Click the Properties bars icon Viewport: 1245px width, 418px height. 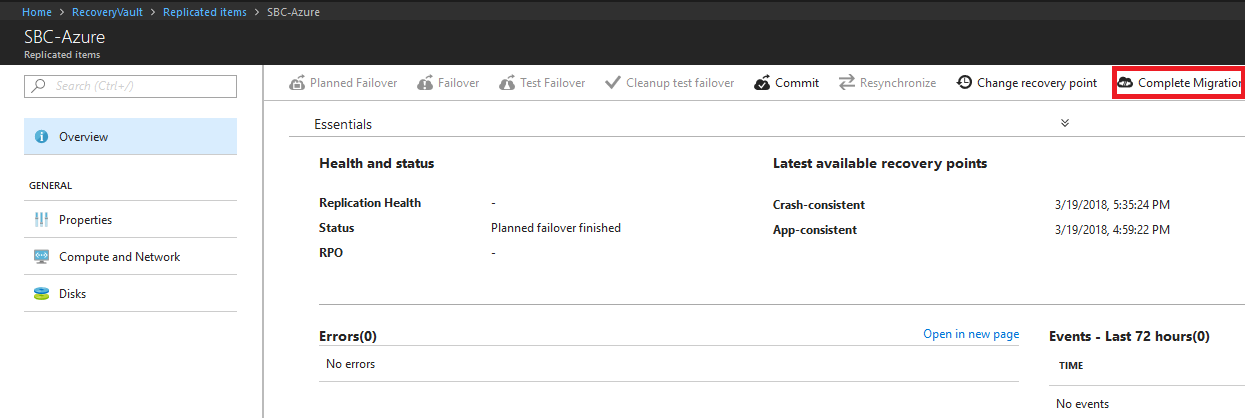42,220
